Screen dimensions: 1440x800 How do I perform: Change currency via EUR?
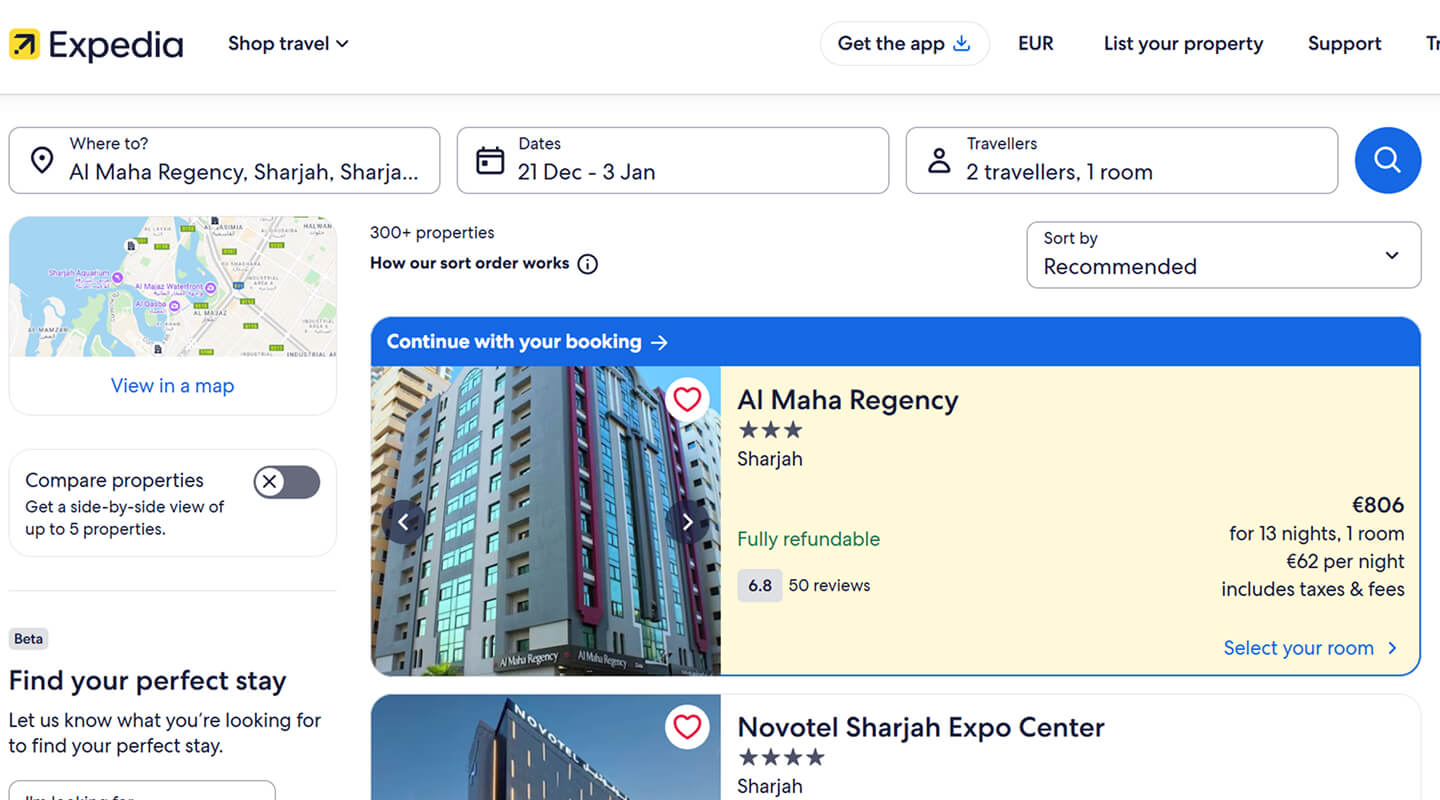point(1036,43)
